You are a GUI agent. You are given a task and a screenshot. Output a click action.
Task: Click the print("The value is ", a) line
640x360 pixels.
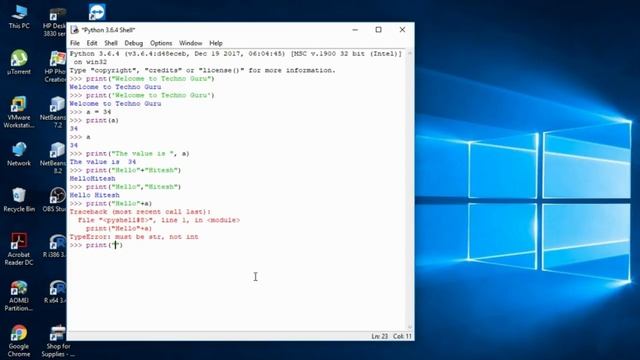click(129, 153)
